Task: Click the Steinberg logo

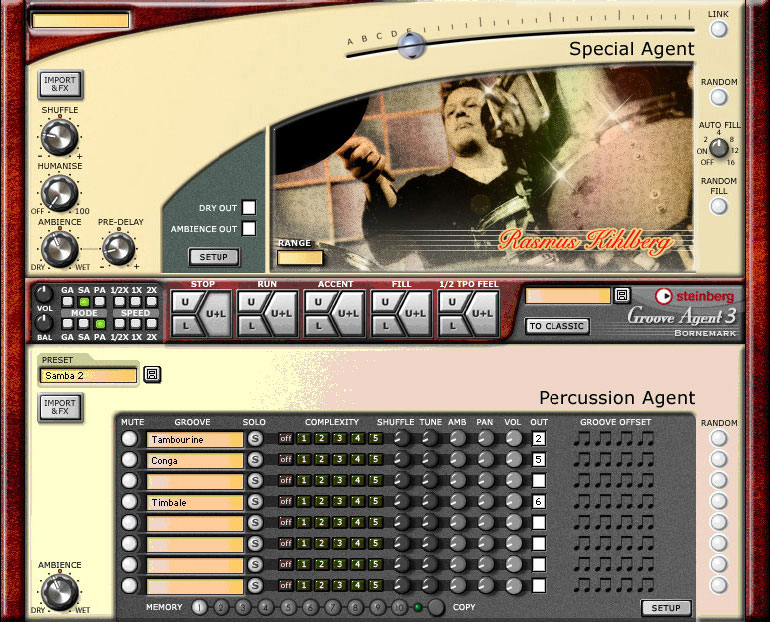Action: 695,296
